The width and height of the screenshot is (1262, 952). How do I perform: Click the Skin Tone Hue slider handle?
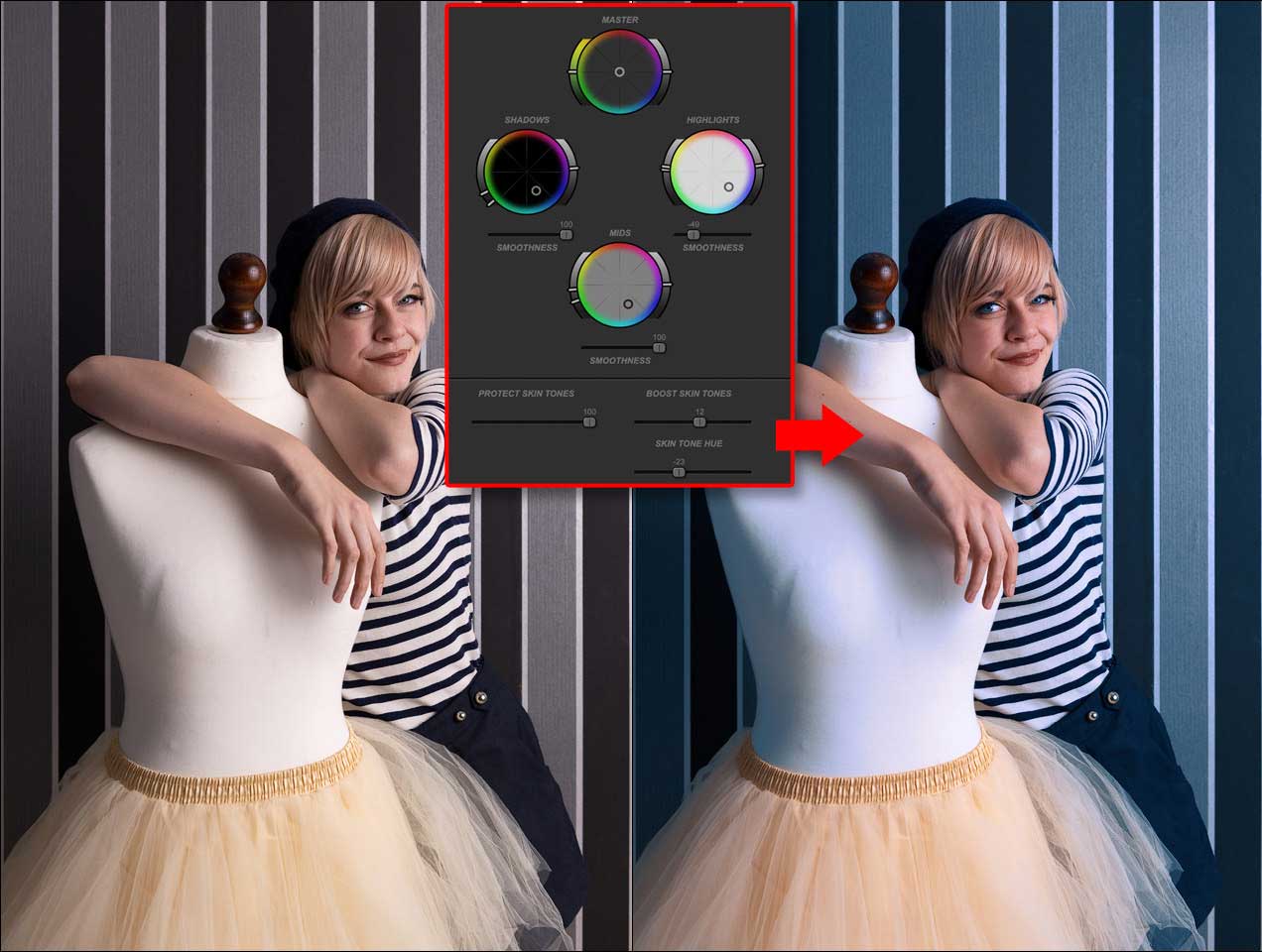click(679, 472)
